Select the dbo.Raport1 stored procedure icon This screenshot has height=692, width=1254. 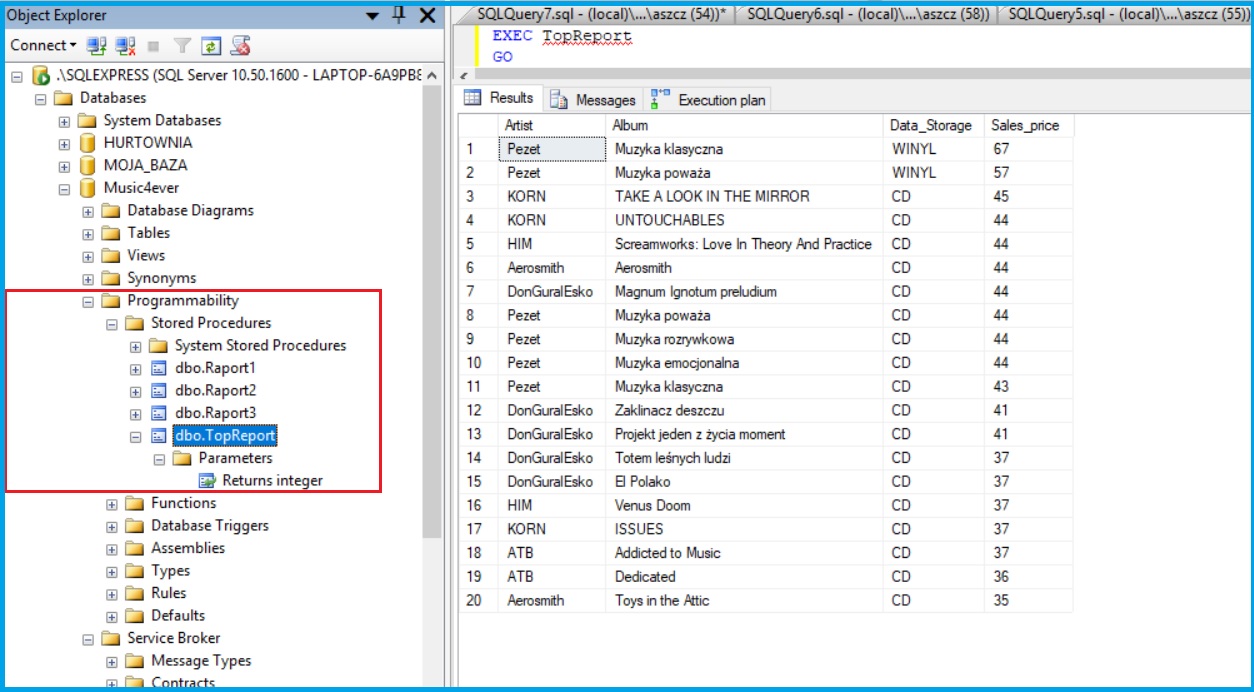click(159, 368)
